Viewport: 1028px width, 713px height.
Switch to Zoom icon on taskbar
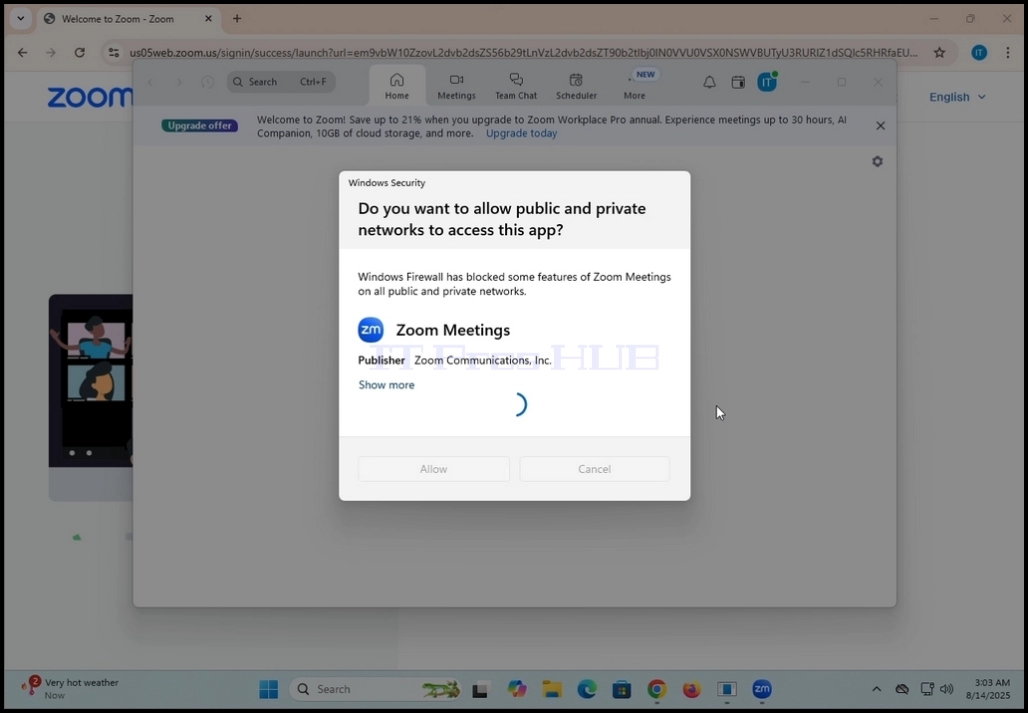click(x=762, y=689)
